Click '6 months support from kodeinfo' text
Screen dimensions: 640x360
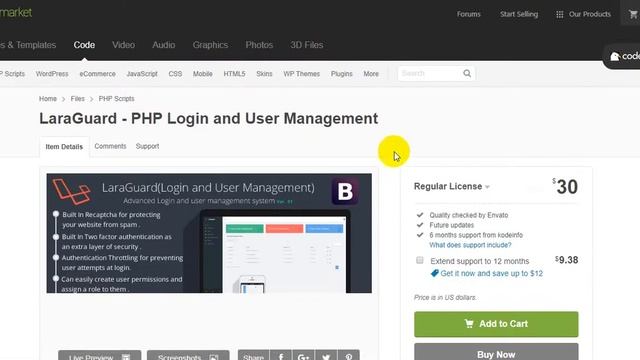[x=476, y=235]
